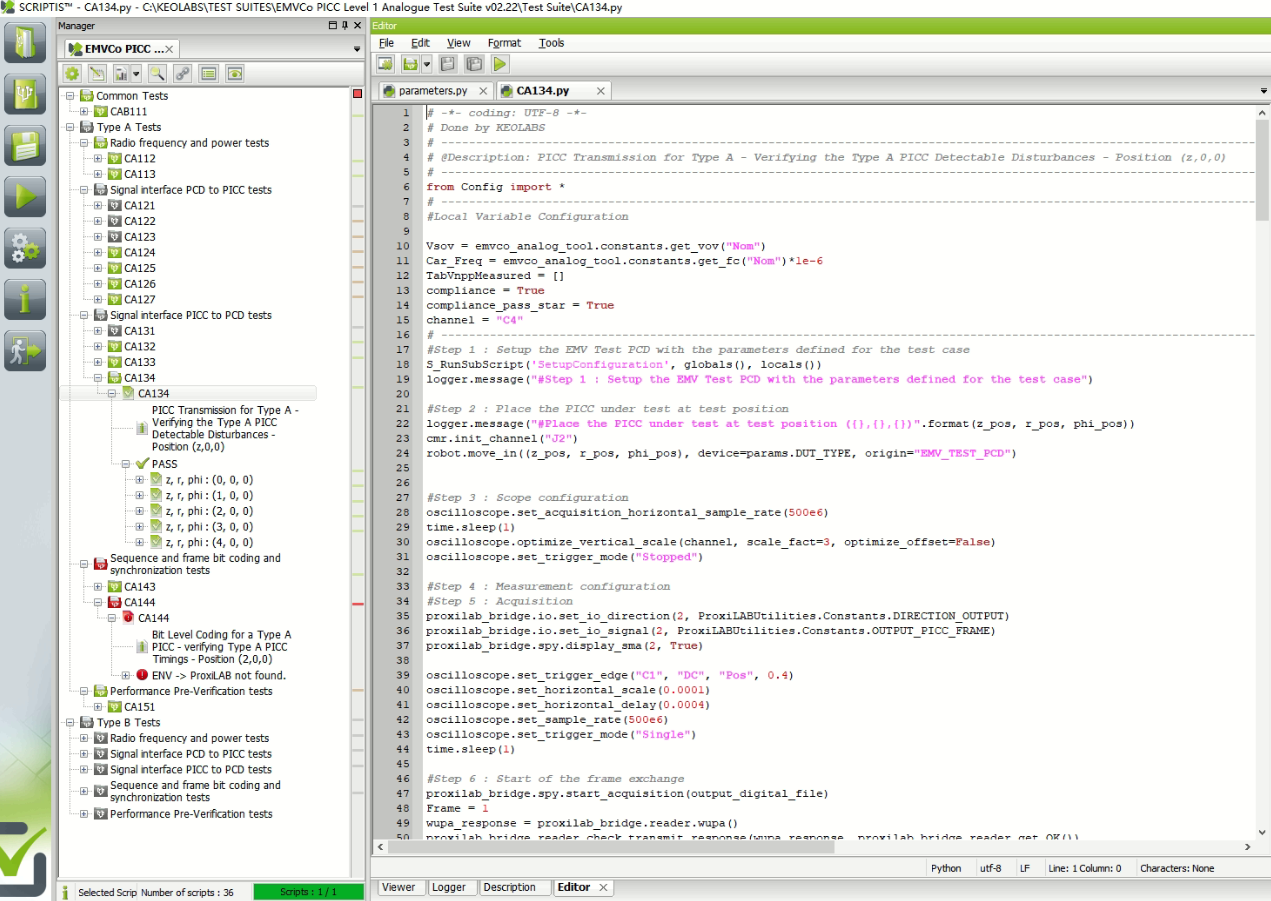Open the report icon dropdown arrow in Manager toolbar
The height and width of the screenshot is (901, 1271).
[136, 73]
